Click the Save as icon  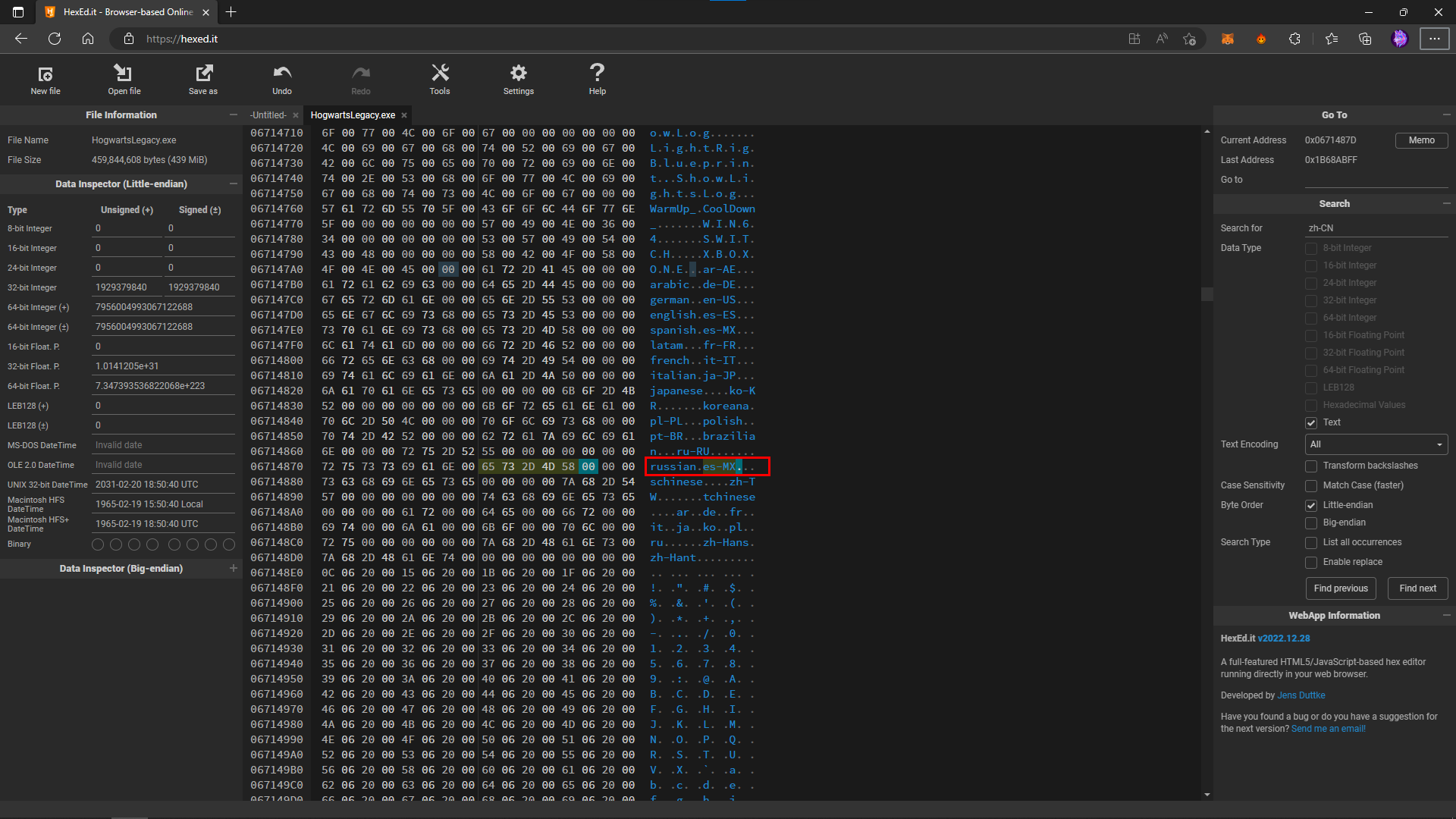coord(203,74)
